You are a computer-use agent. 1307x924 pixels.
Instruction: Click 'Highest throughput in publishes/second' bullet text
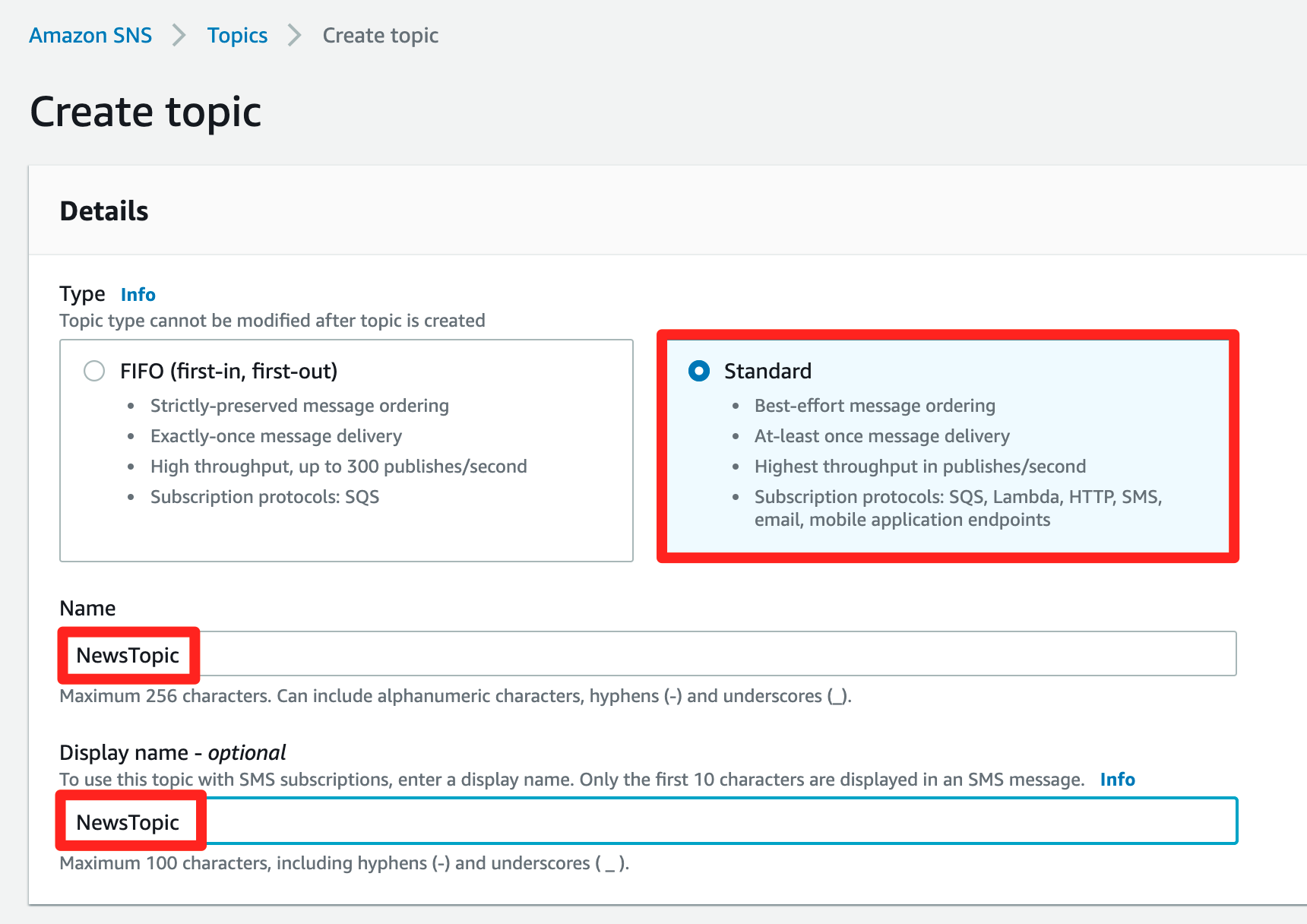[x=920, y=467]
